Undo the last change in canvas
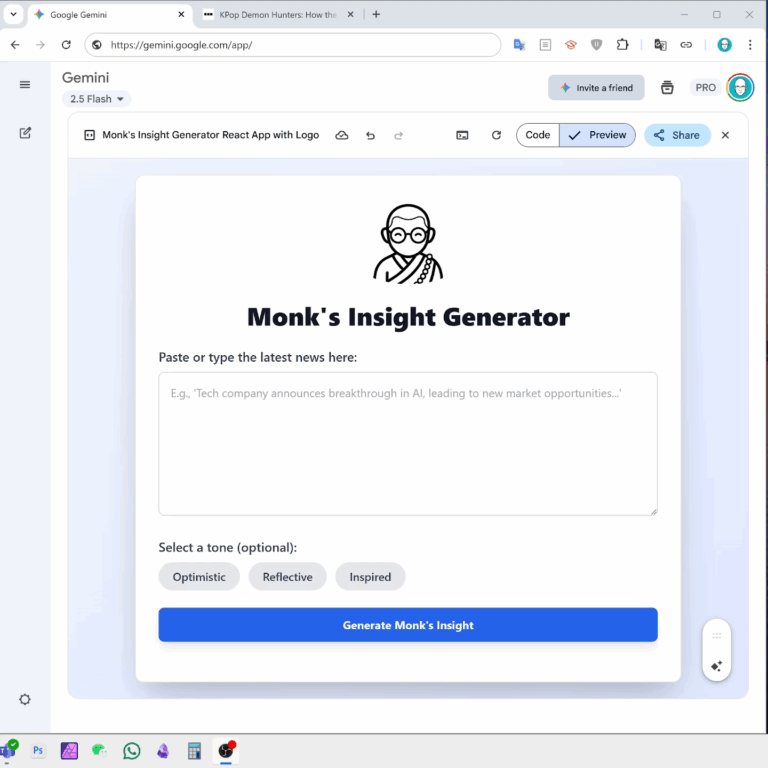The height and width of the screenshot is (768, 768). pos(370,135)
